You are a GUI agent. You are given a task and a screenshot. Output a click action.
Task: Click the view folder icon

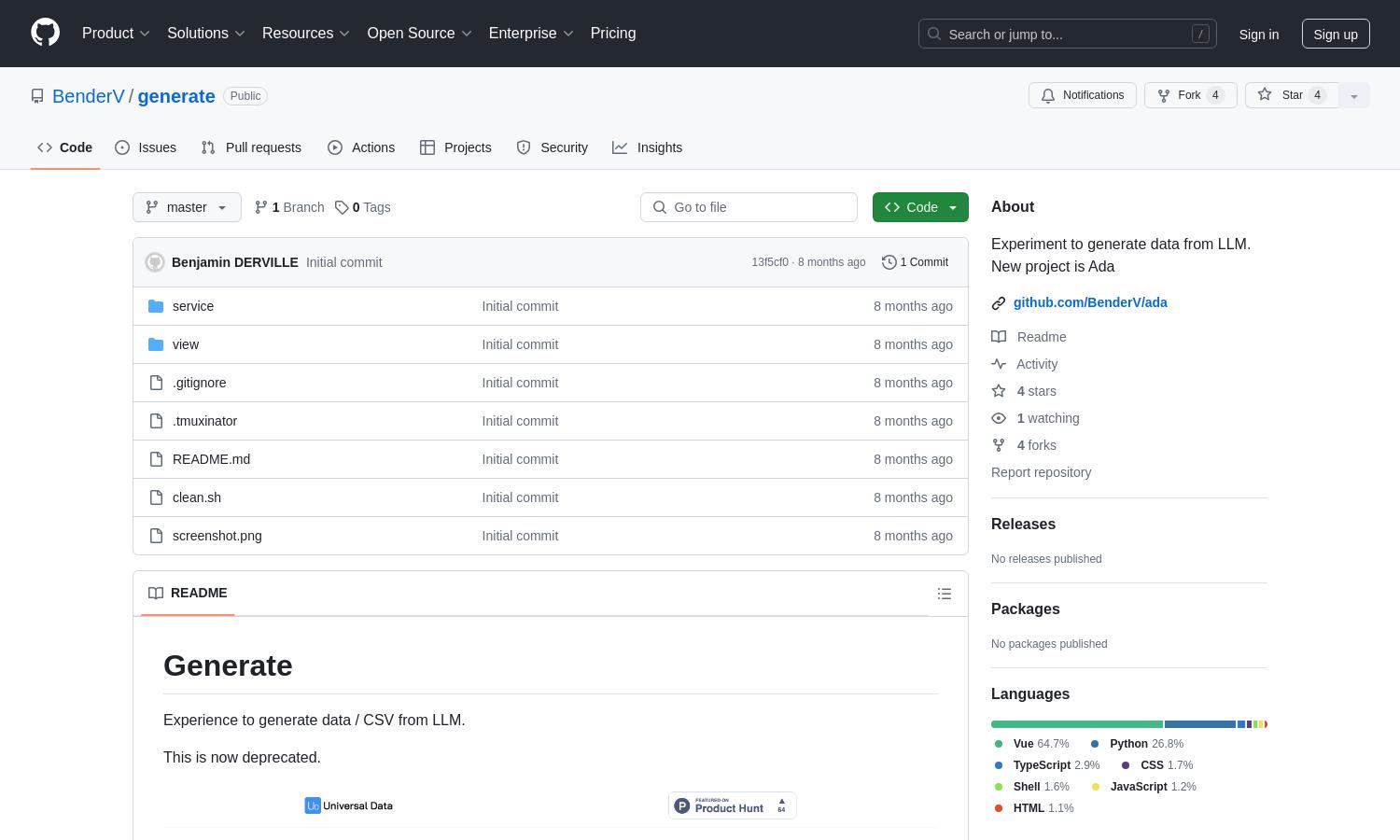[x=156, y=344]
